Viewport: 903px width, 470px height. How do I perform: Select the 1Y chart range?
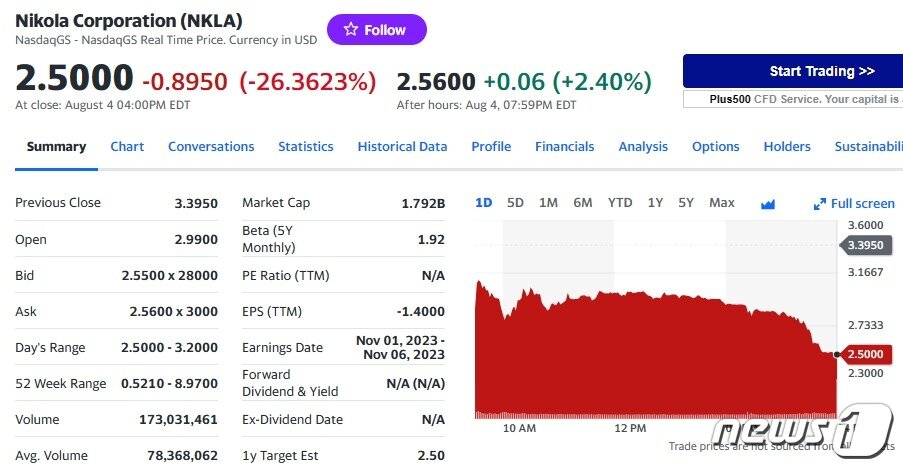[655, 202]
